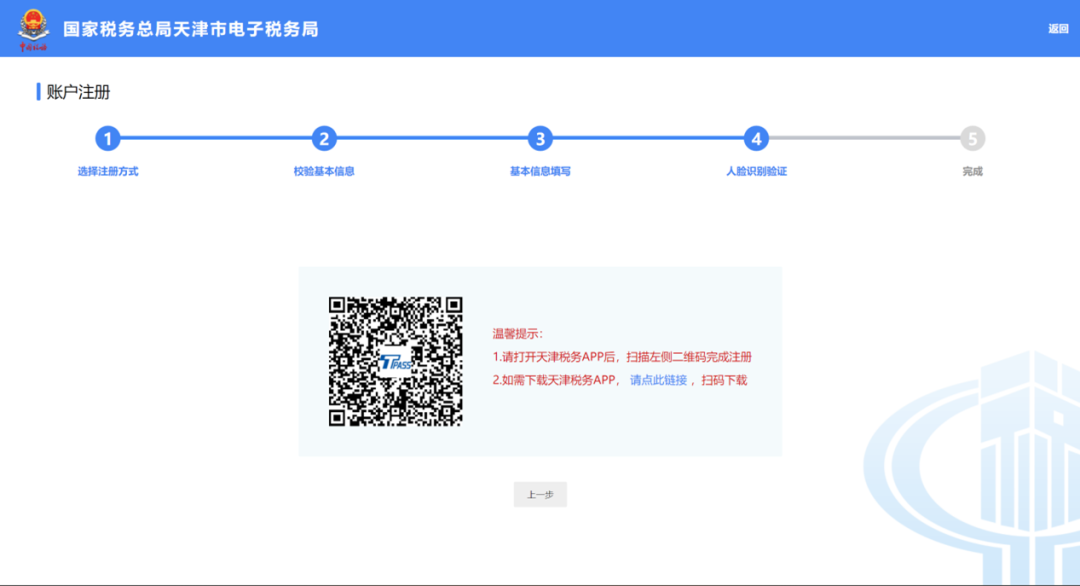Screen dimensions: 1080x586
Task: Click the 上一步 button
Action: point(540,494)
